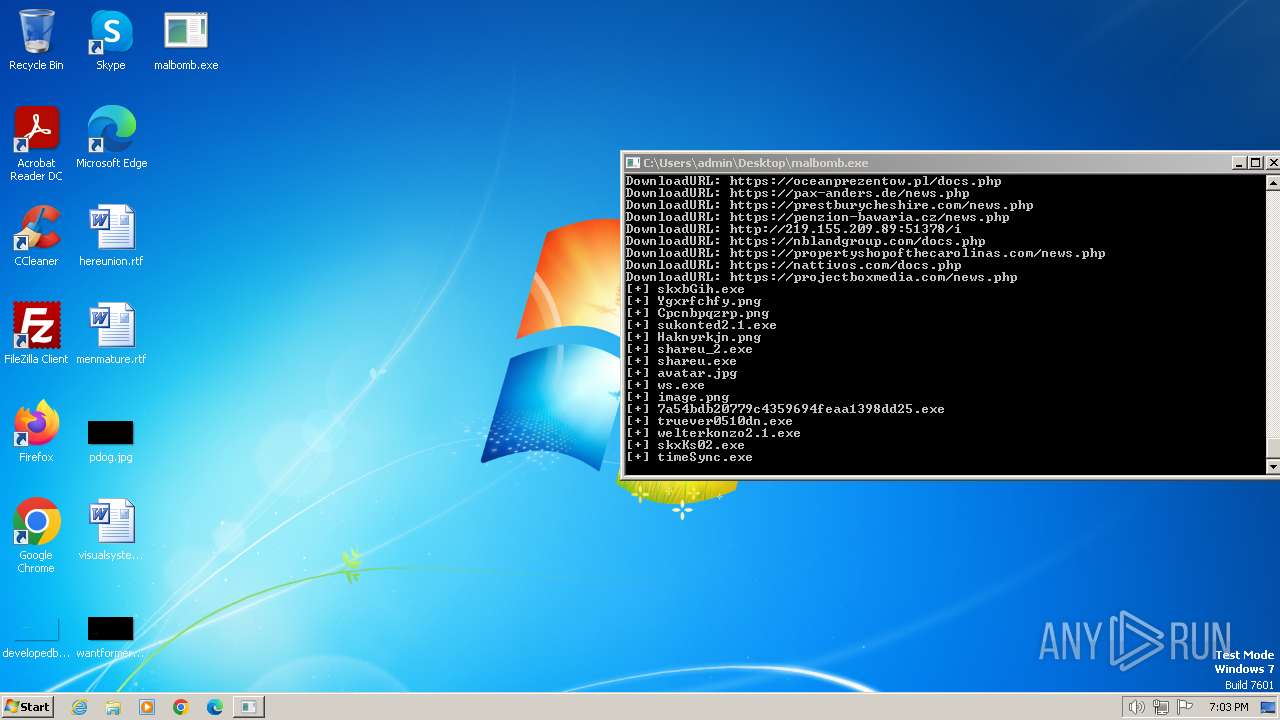The width and height of the screenshot is (1280, 720).
Task: Click the Start button
Action: pyautogui.click(x=27, y=707)
